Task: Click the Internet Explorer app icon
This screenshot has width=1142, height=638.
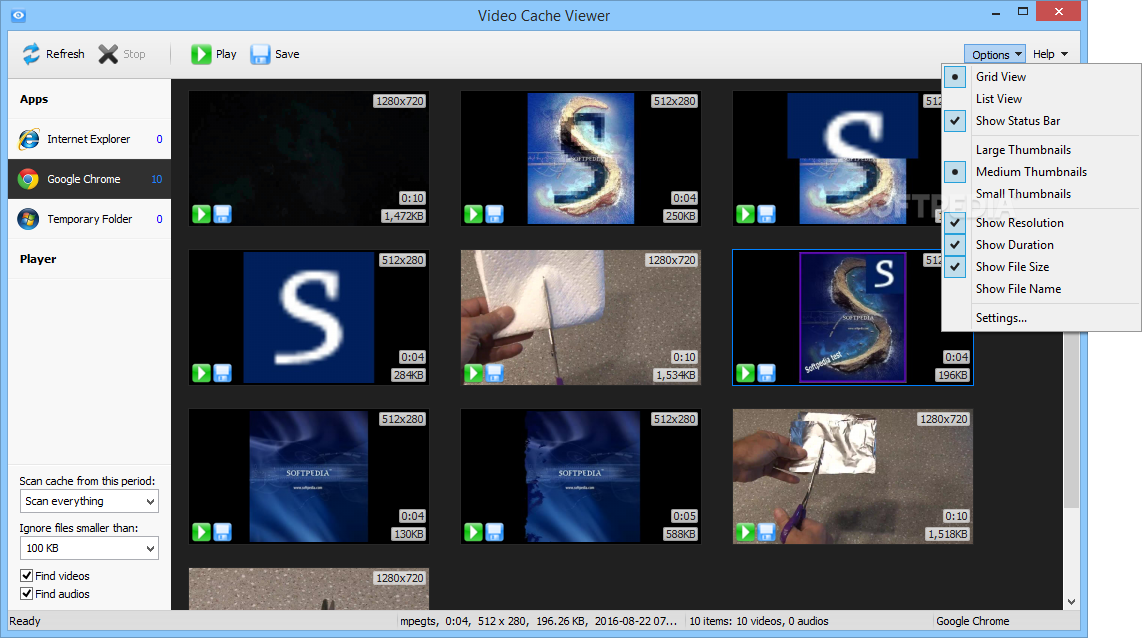Action: point(28,139)
